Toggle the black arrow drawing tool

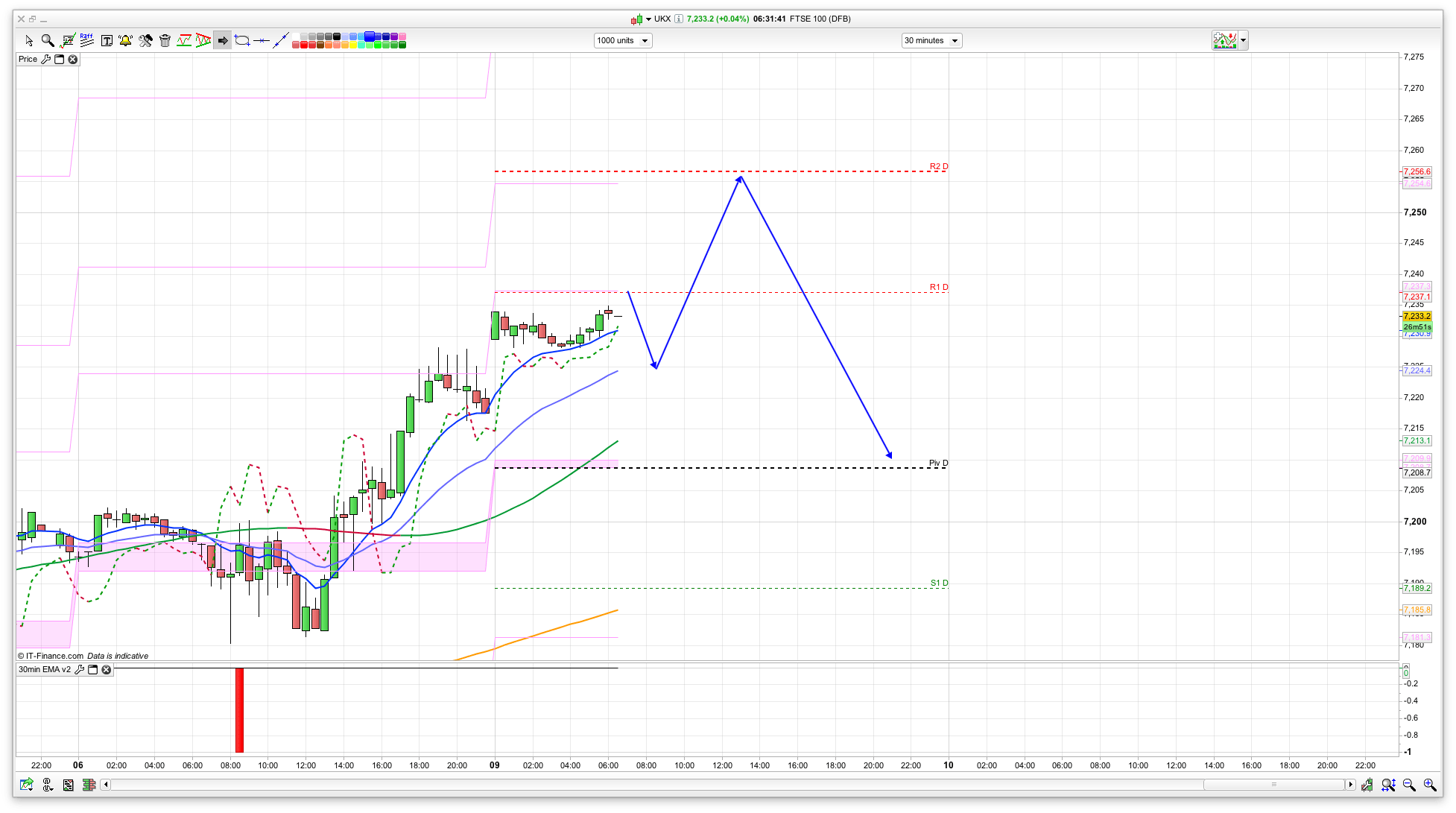(x=222, y=40)
